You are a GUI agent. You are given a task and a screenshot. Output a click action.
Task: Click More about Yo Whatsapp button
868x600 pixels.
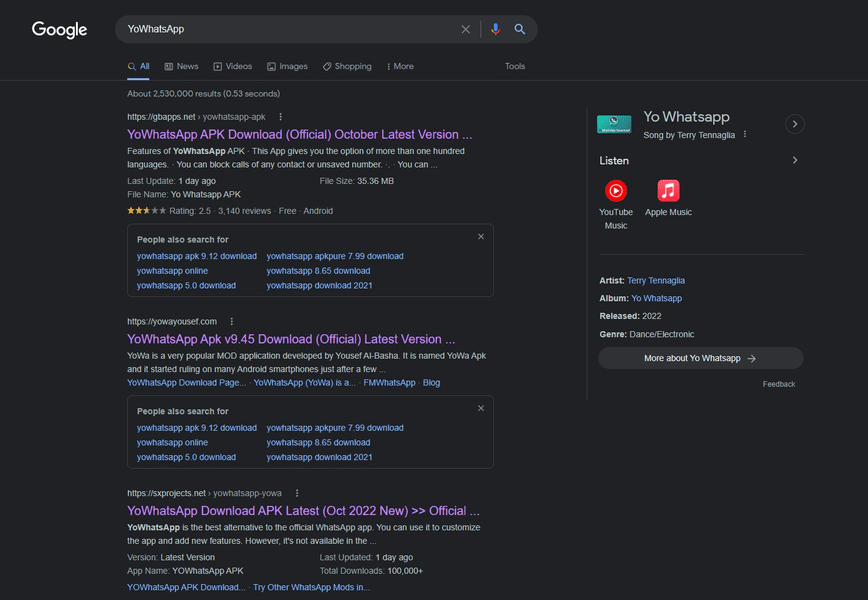[701, 358]
